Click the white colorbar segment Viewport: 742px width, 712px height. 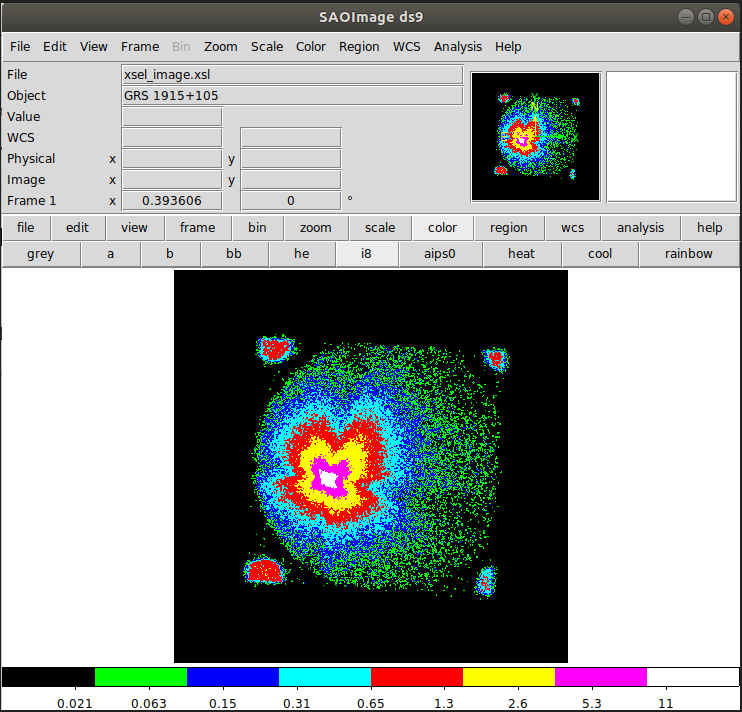[693, 677]
